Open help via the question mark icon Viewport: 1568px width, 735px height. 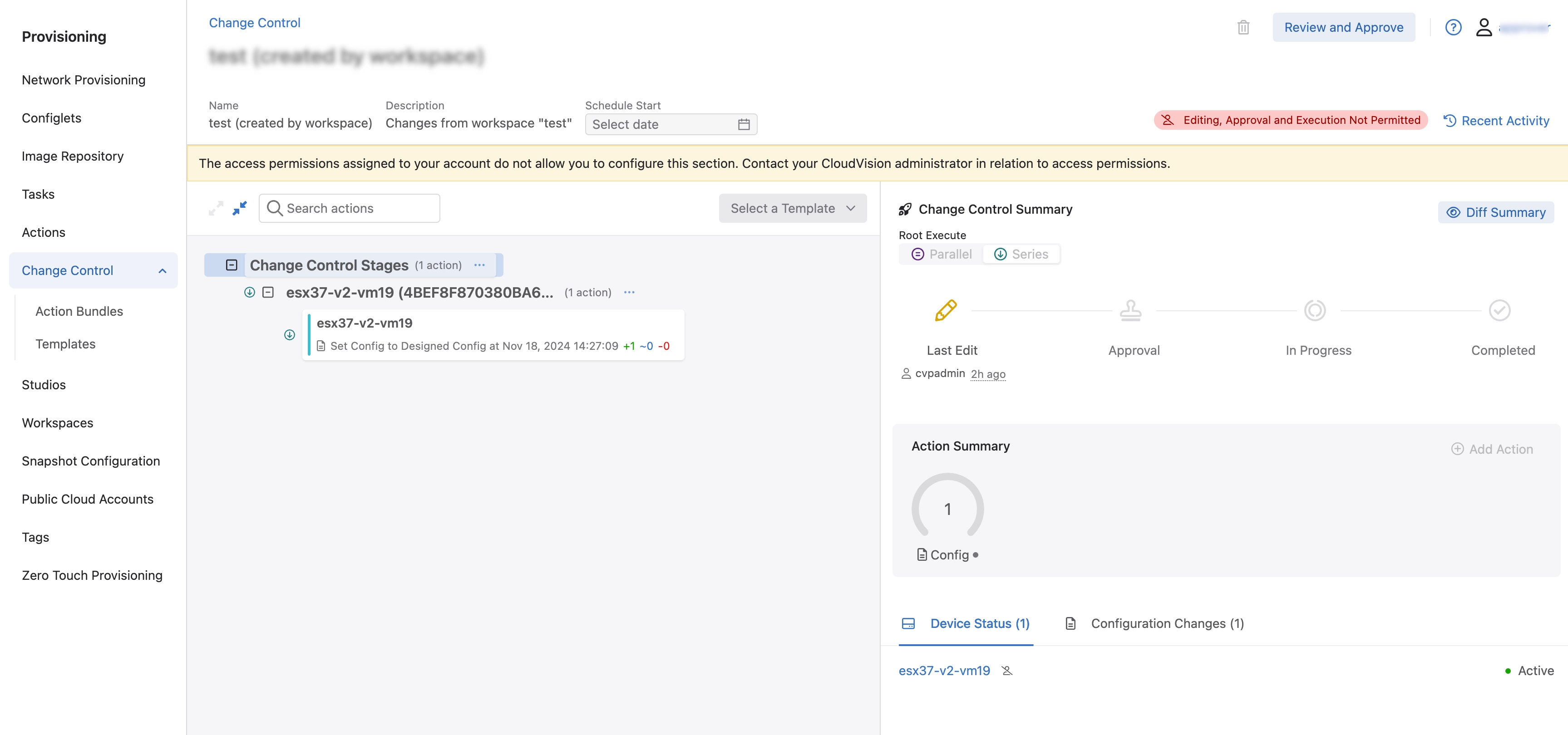[1454, 27]
